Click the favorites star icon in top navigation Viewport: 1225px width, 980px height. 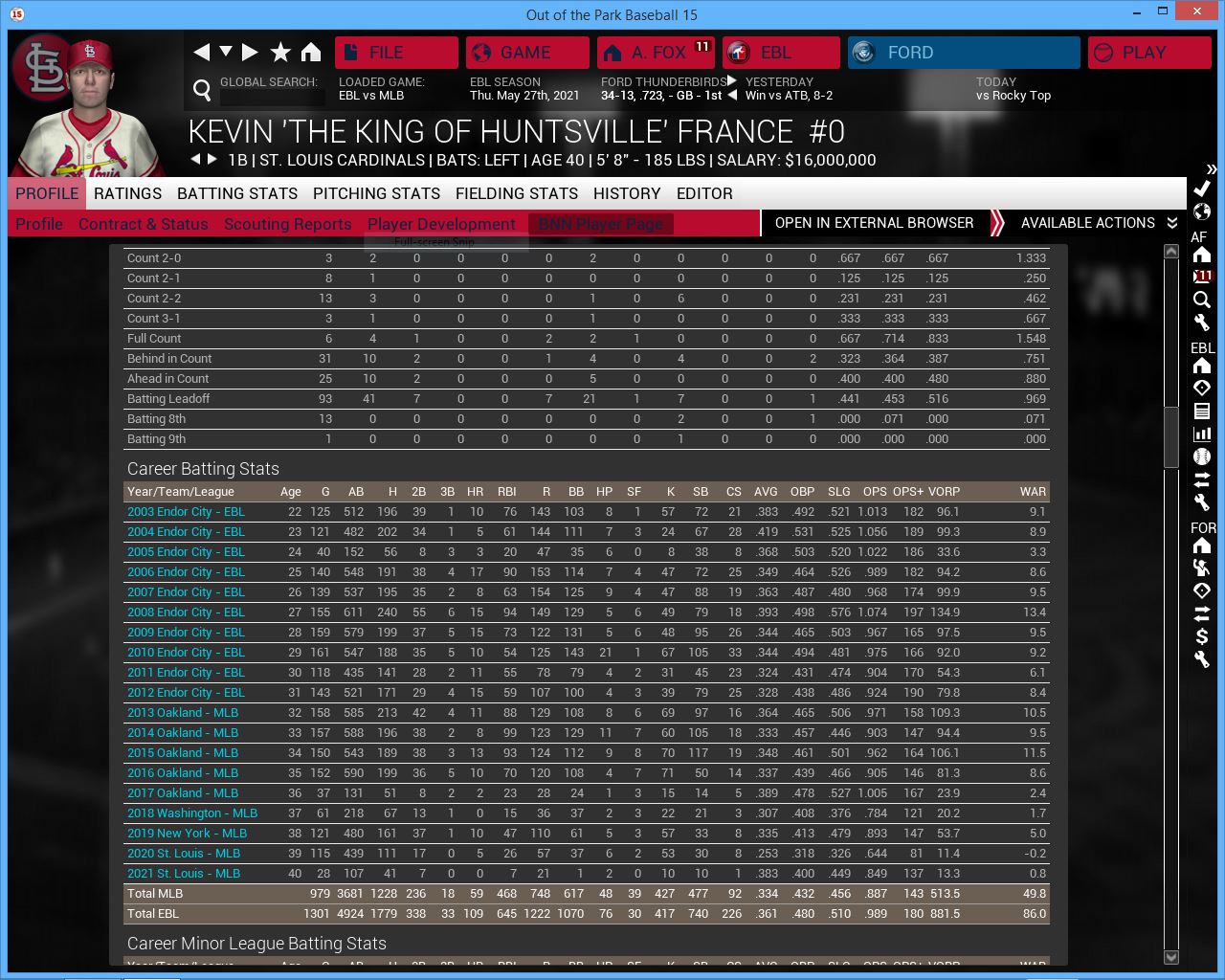coord(280,52)
